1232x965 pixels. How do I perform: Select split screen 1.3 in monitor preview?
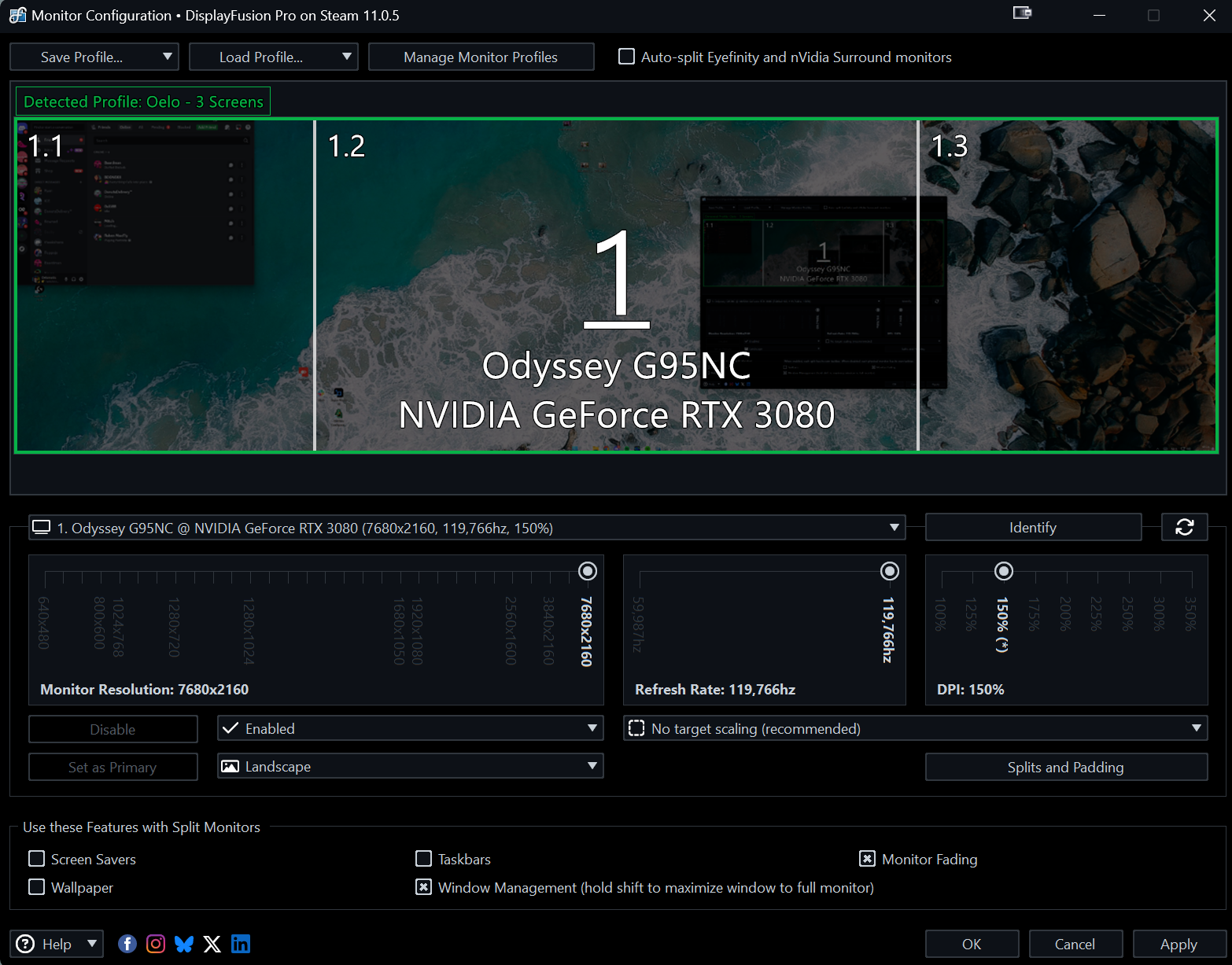coord(1067,285)
